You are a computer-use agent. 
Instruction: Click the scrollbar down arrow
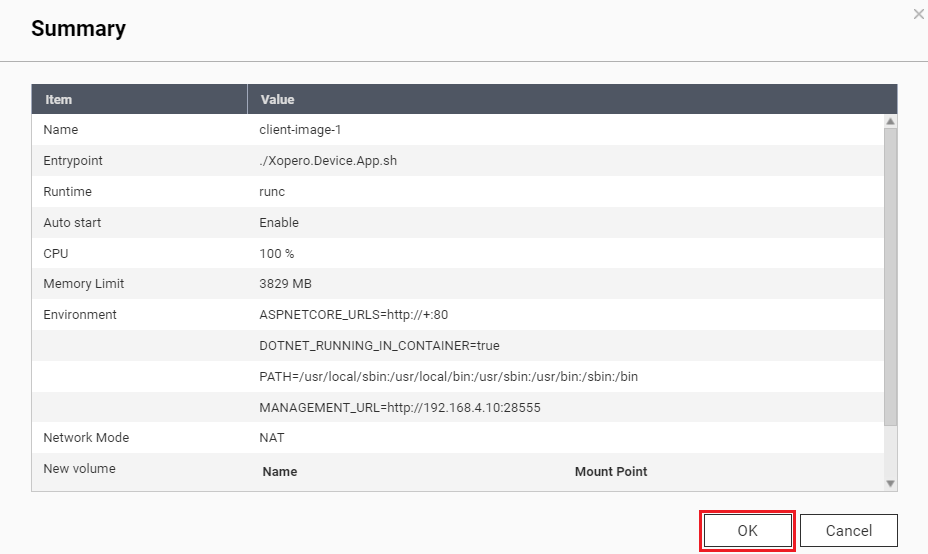click(890, 483)
